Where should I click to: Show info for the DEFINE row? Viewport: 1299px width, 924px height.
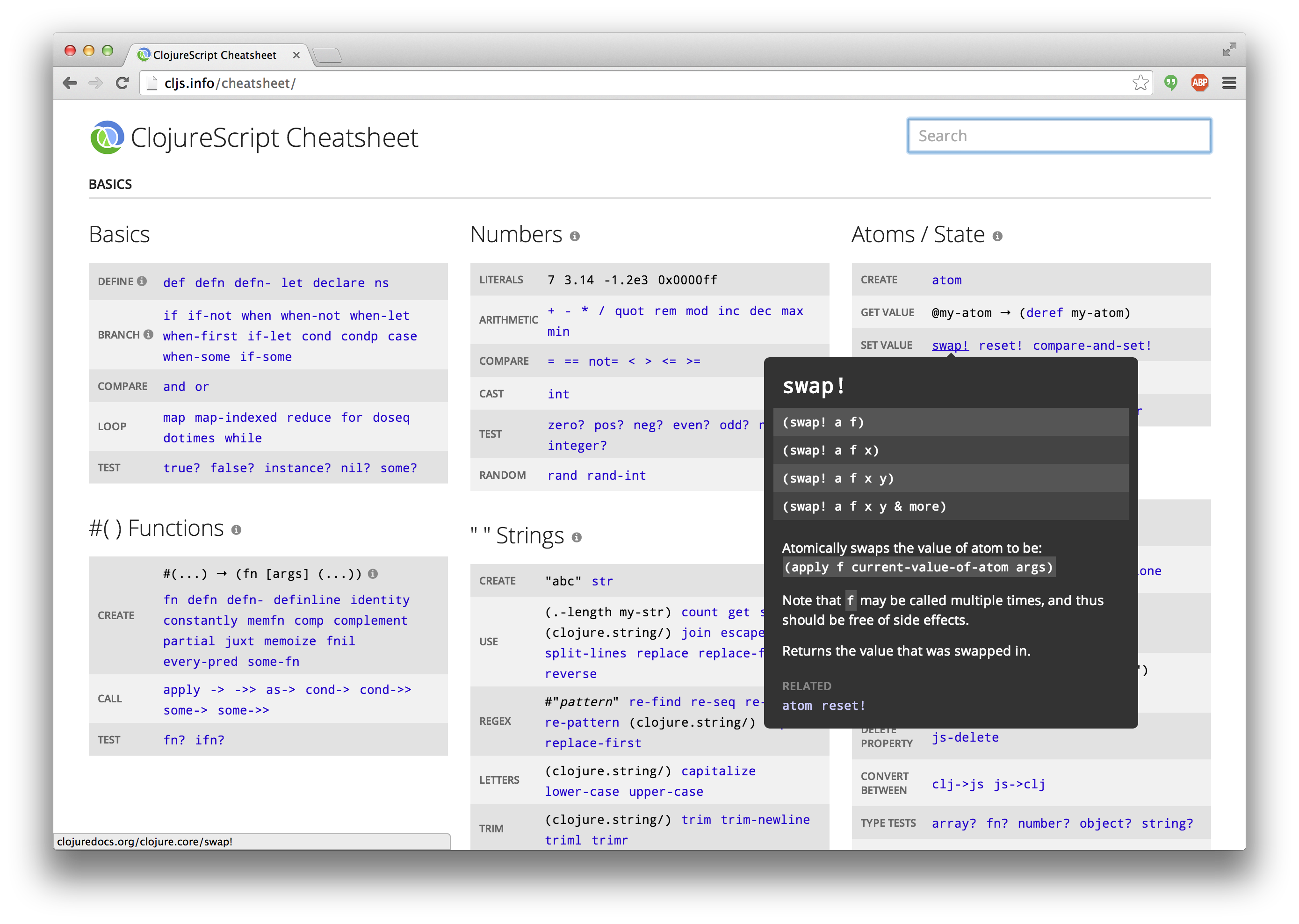click(x=142, y=281)
